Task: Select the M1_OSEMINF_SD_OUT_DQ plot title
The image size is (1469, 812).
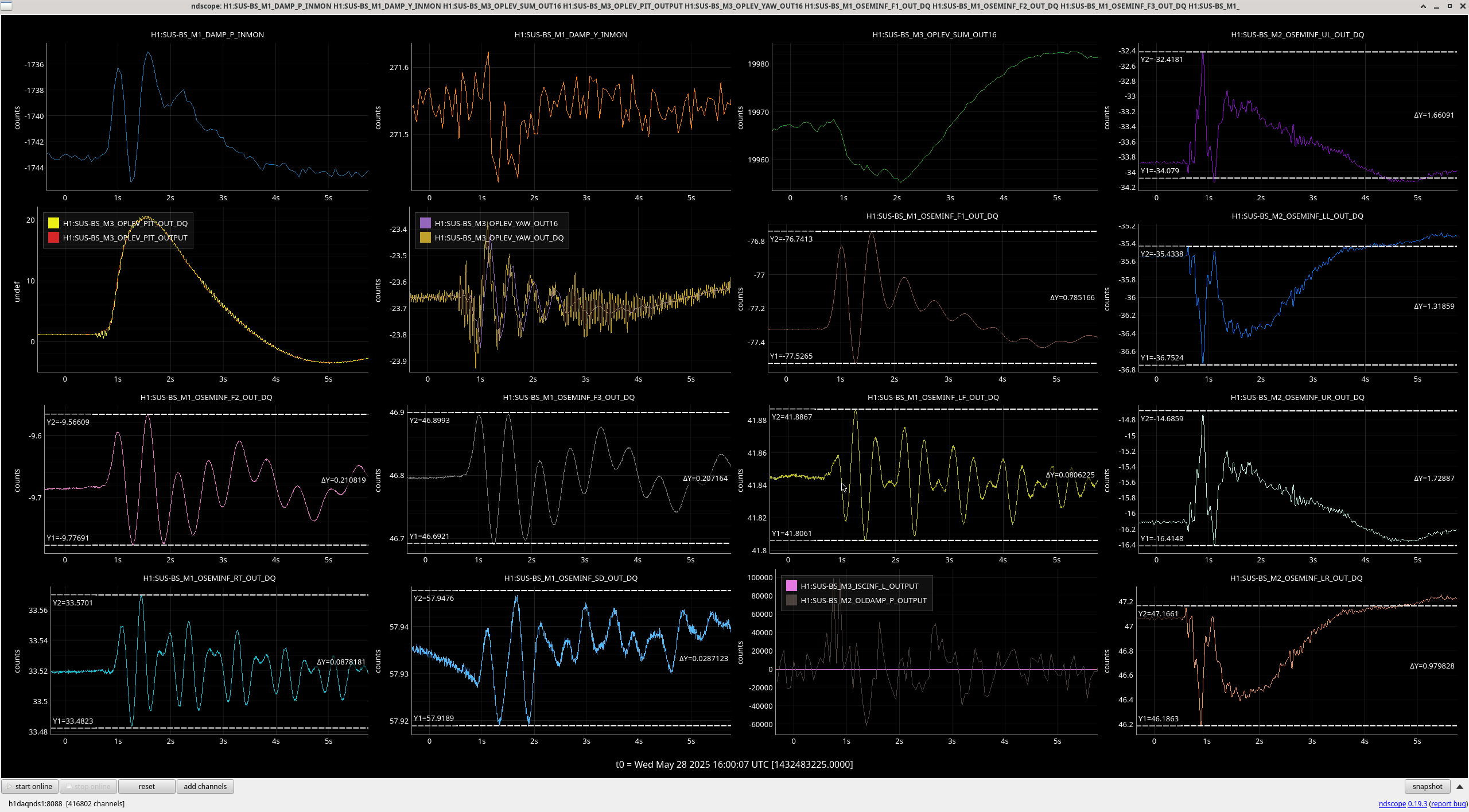Action: pyautogui.click(x=571, y=578)
